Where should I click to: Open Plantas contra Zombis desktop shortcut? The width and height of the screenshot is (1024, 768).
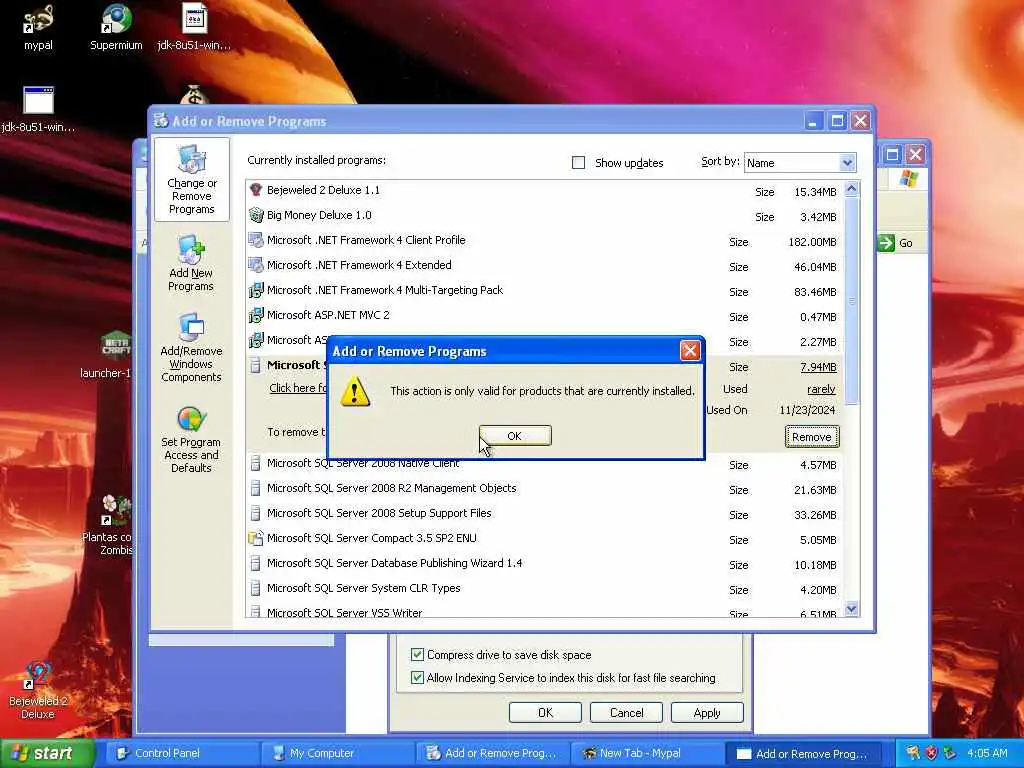click(107, 526)
